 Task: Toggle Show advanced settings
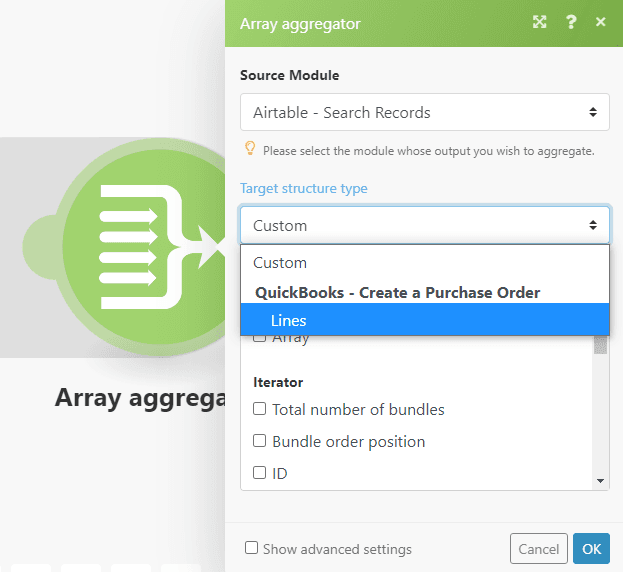coord(252,548)
